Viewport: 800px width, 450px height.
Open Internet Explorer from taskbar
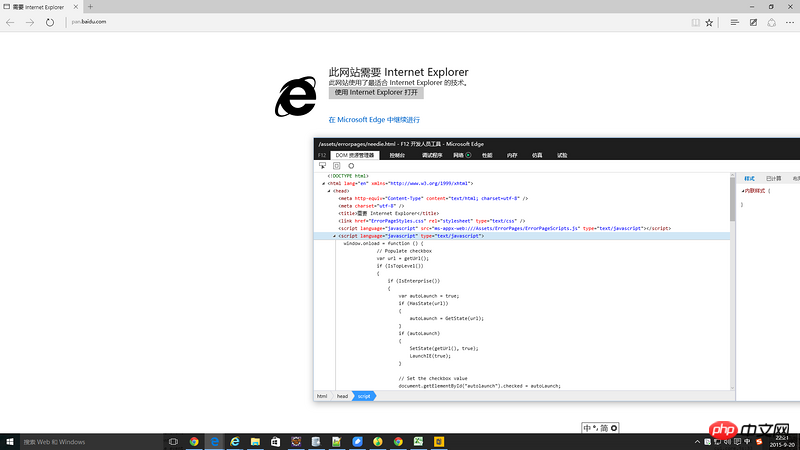[x=235, y=442]
